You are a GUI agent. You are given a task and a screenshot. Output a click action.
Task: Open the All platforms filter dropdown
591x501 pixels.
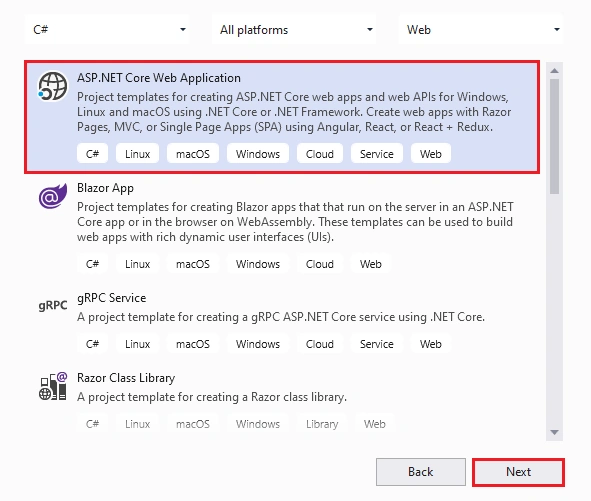point(294,29)
